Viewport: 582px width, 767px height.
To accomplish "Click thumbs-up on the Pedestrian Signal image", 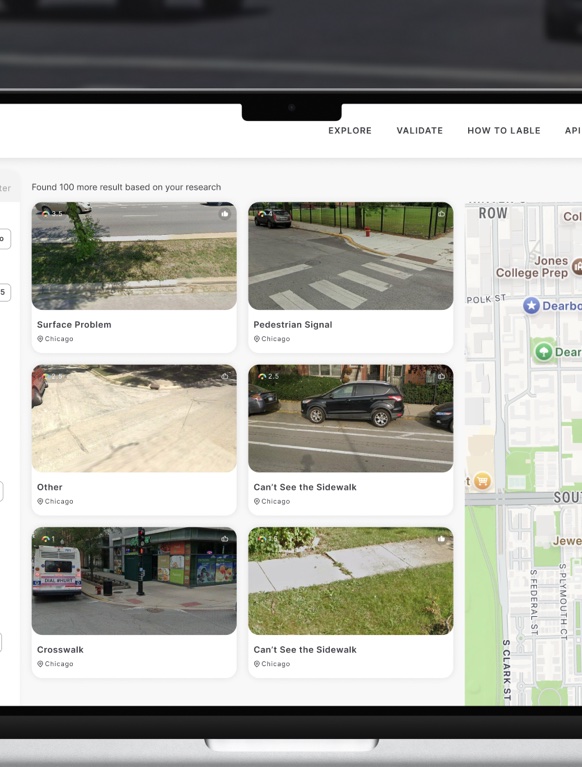I will (x=441, y=214).
